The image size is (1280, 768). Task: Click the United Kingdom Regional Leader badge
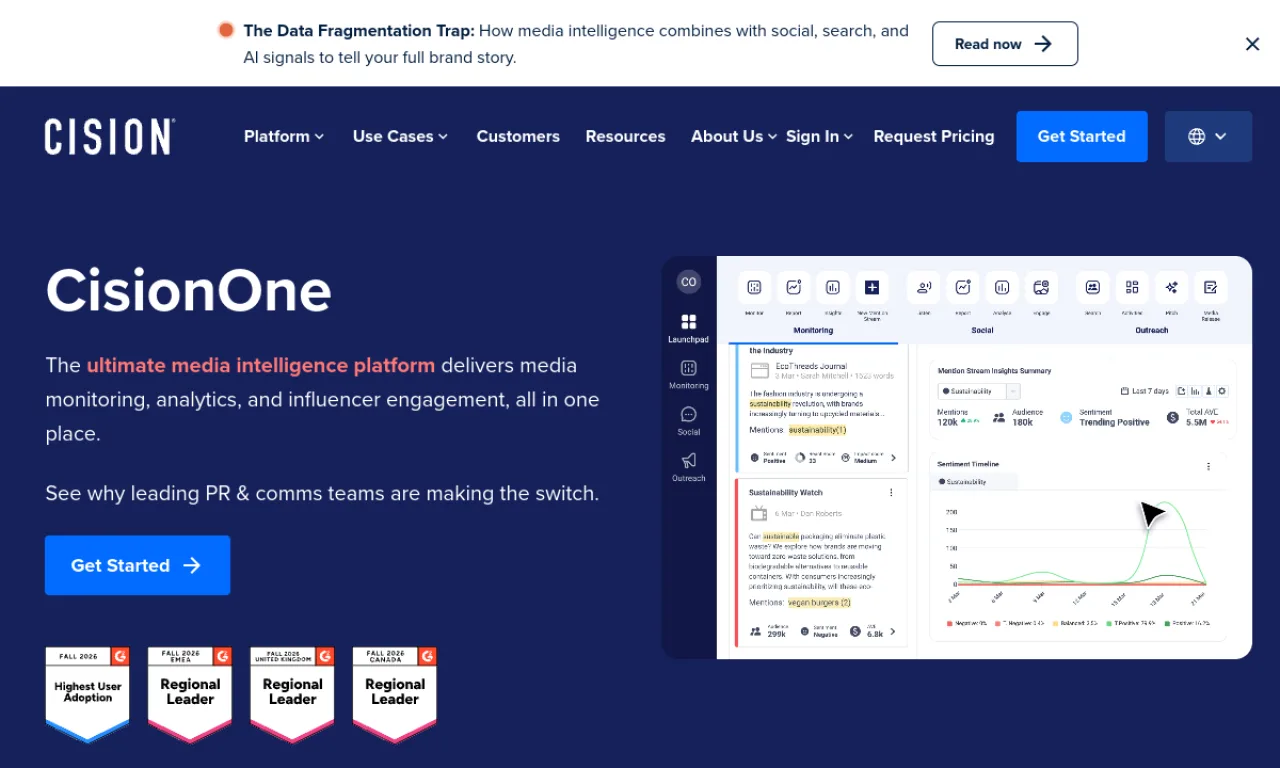pyautogui.click(x=292, y=694)
